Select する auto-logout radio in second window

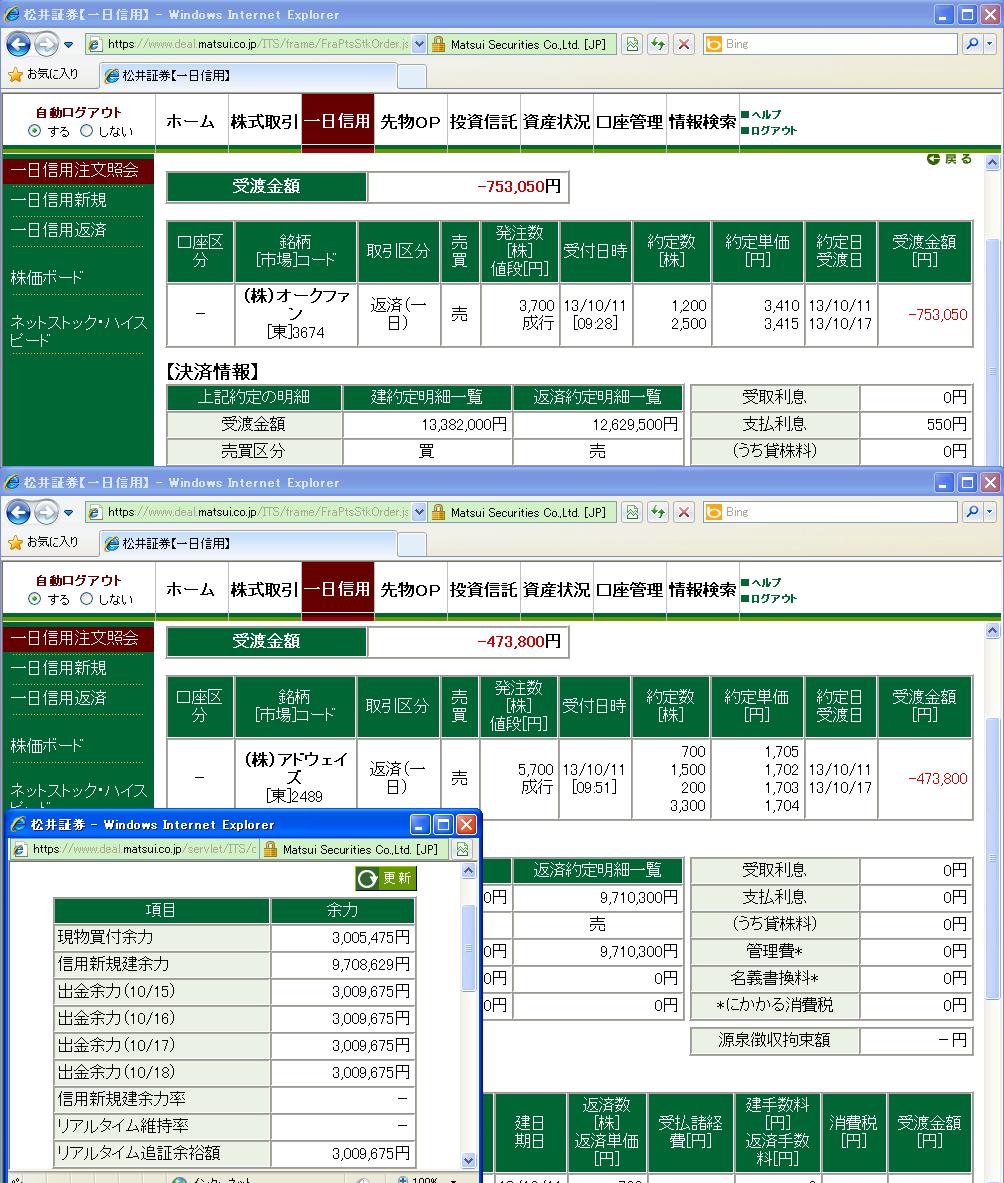click(x=34, y=598)
